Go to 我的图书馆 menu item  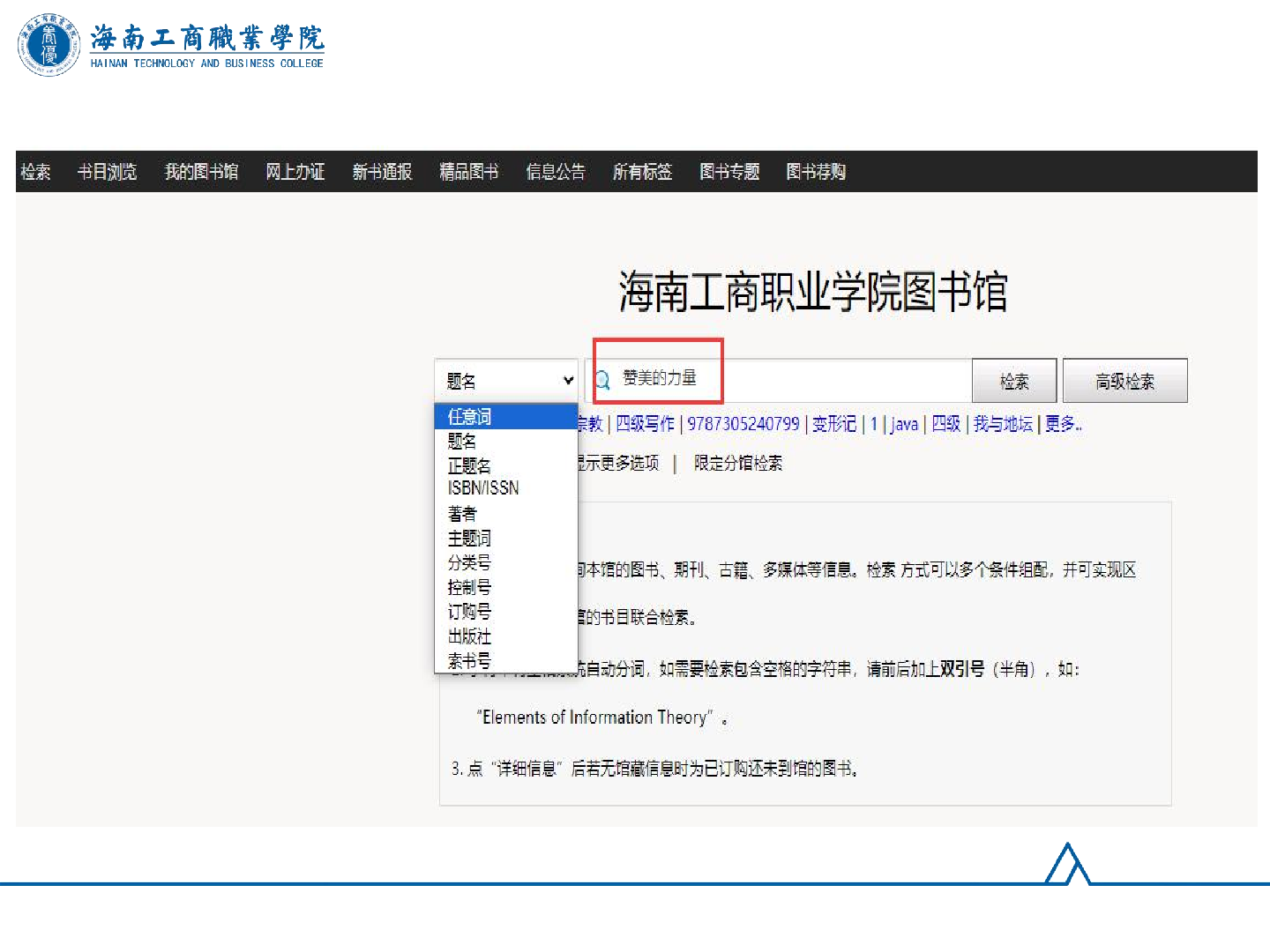click(201, 172)
